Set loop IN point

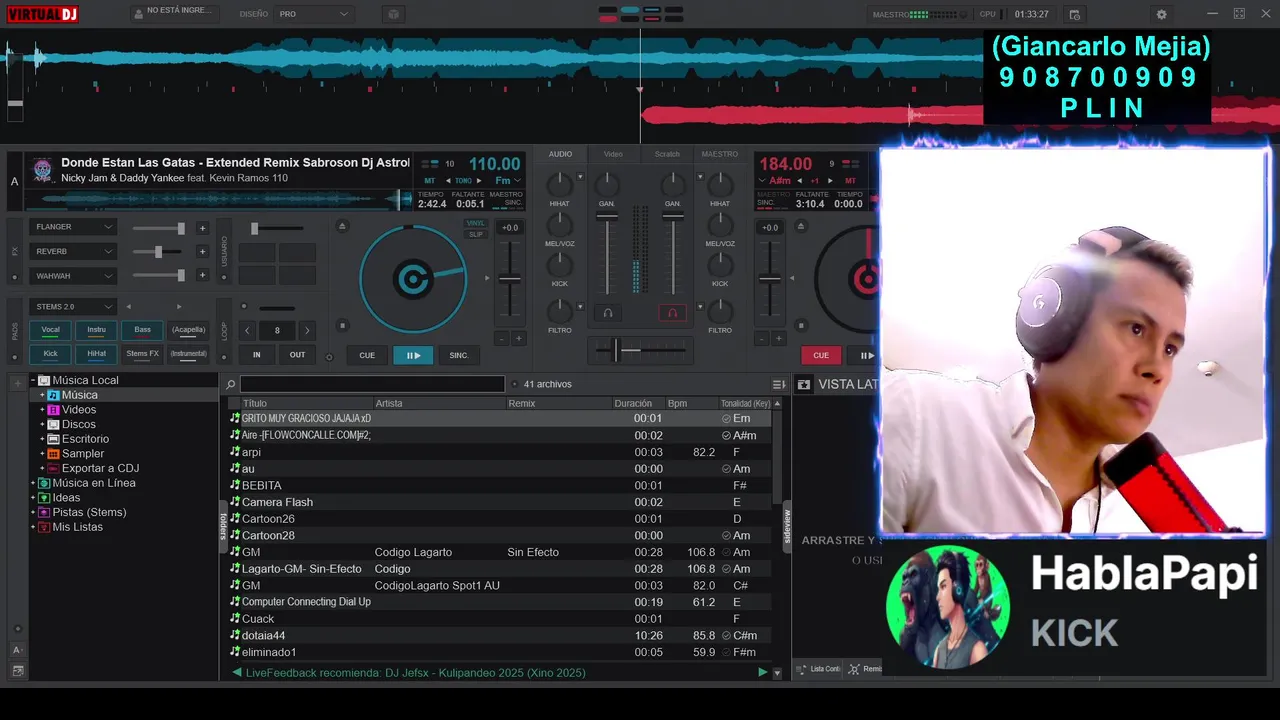(x=257, y=355)
